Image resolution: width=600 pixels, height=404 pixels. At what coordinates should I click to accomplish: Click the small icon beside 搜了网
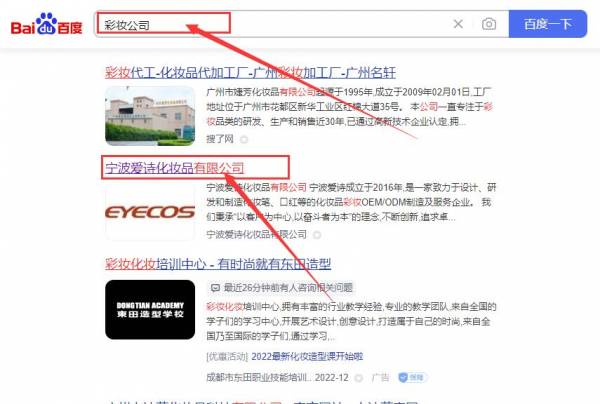tap(244, 140)
